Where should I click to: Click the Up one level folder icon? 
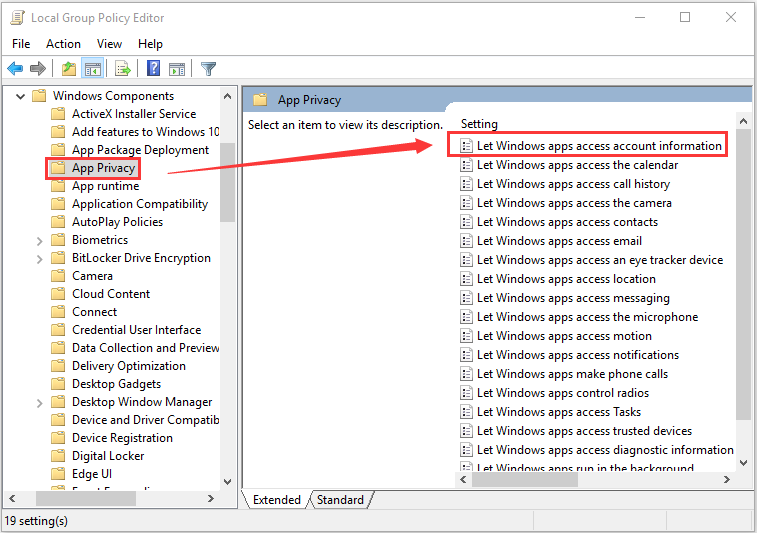point(69,69)
